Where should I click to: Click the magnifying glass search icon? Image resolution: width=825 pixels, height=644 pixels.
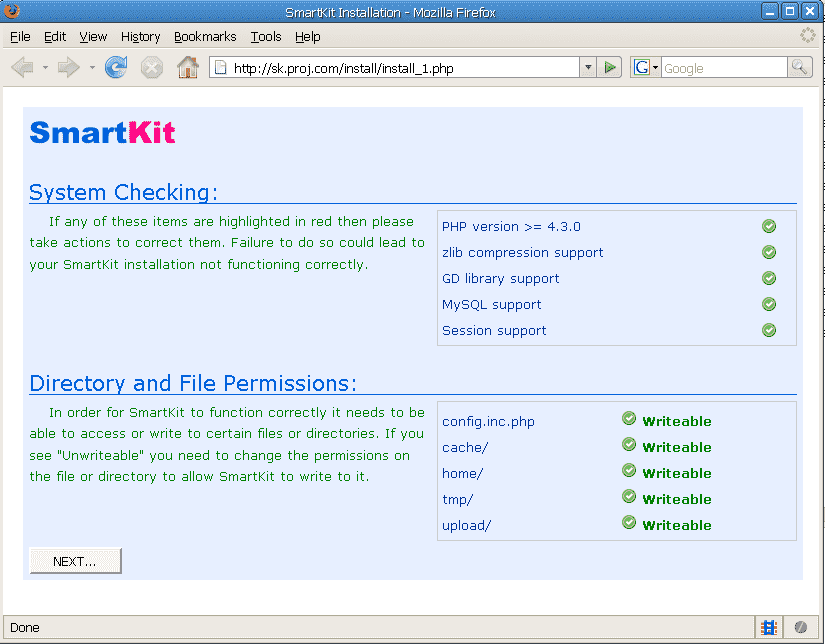(x=800, y=67)
